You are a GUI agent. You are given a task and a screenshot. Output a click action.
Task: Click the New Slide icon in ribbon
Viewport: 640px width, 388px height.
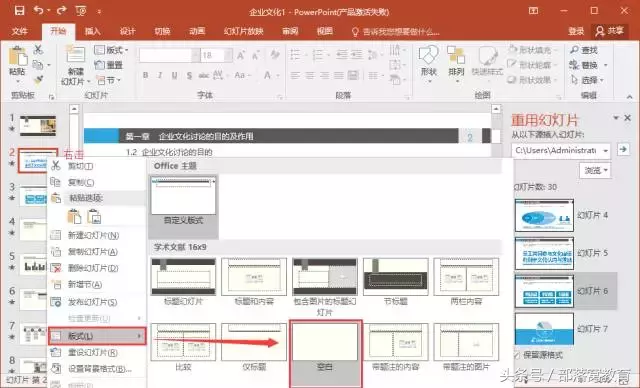(x=75, y=54)
